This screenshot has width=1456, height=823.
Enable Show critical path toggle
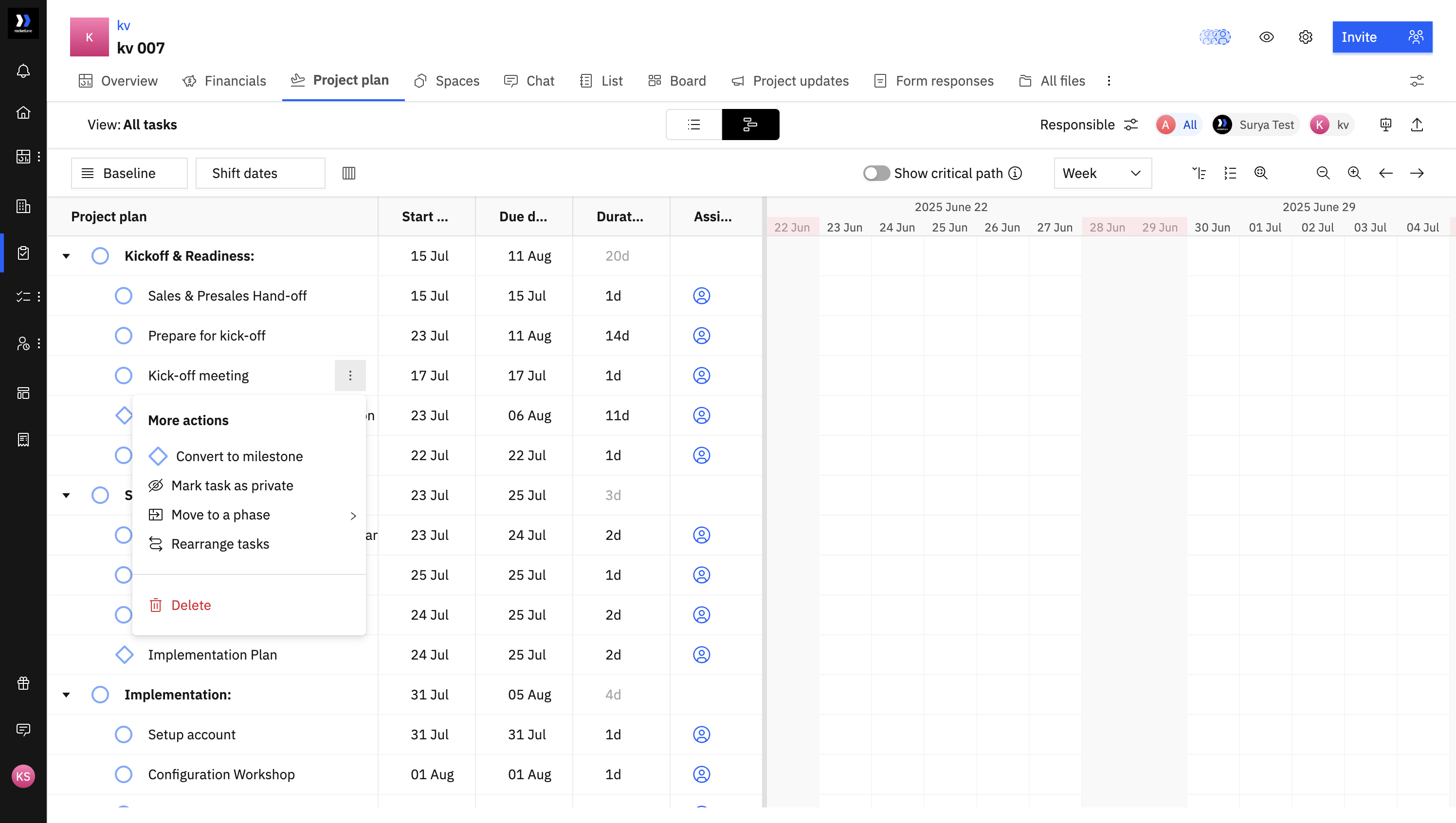pyautogui.click(x=876, y=173)
